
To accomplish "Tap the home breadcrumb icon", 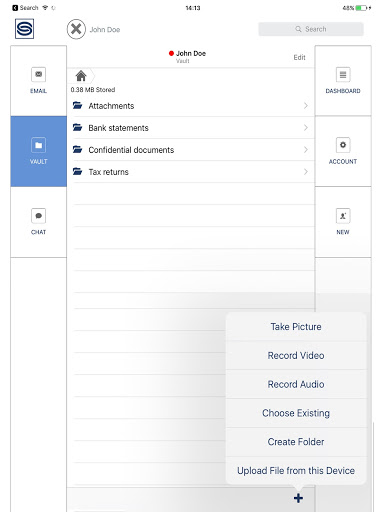I will coord(81,76).
